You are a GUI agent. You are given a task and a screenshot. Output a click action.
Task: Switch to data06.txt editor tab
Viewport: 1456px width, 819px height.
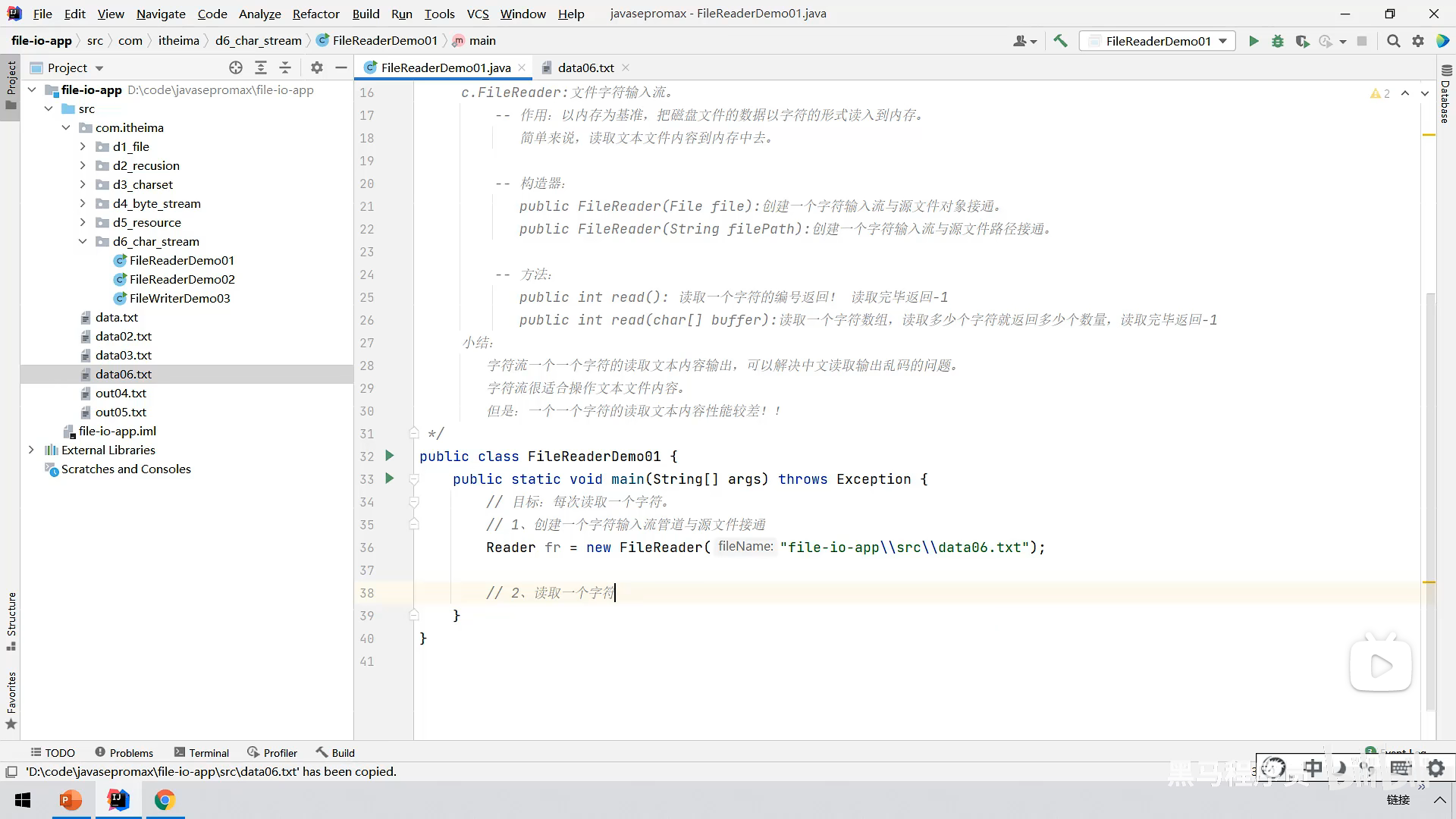585,67
